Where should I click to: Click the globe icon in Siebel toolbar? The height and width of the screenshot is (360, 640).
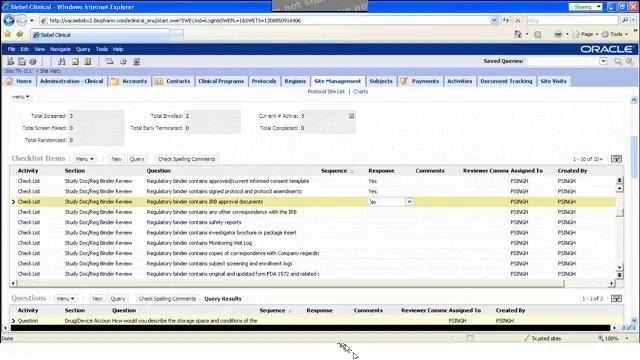33,61
